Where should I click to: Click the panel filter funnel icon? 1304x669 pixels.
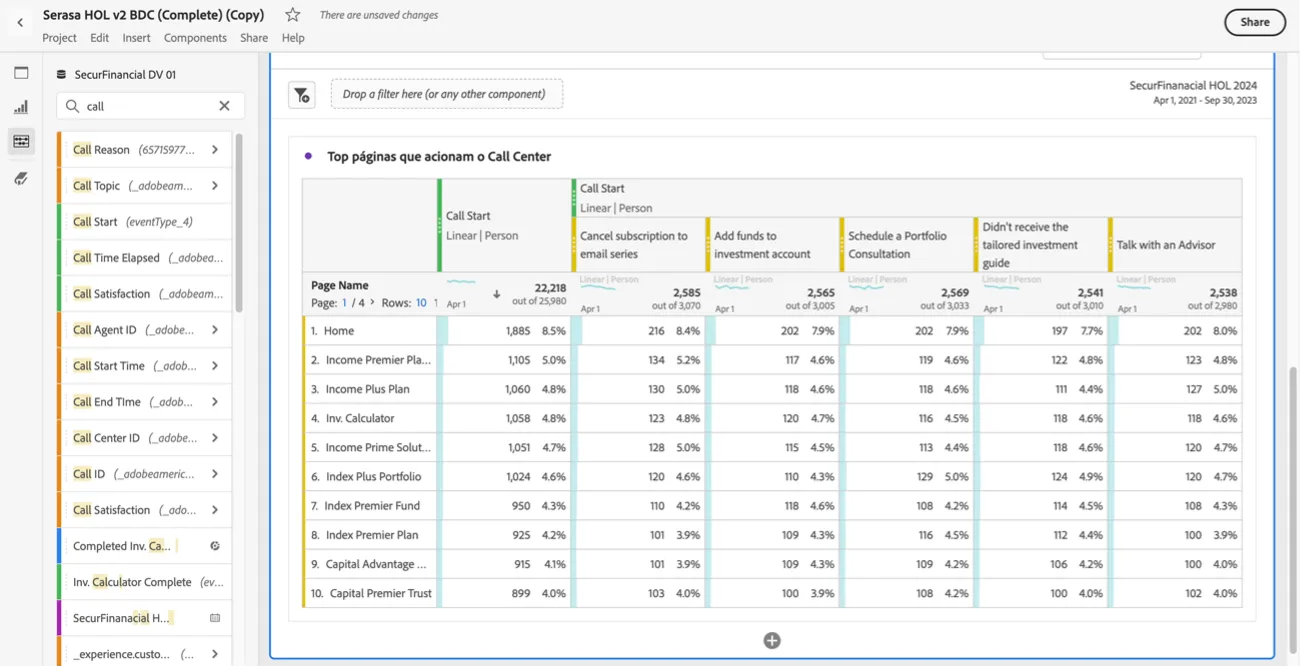[302, 95]
